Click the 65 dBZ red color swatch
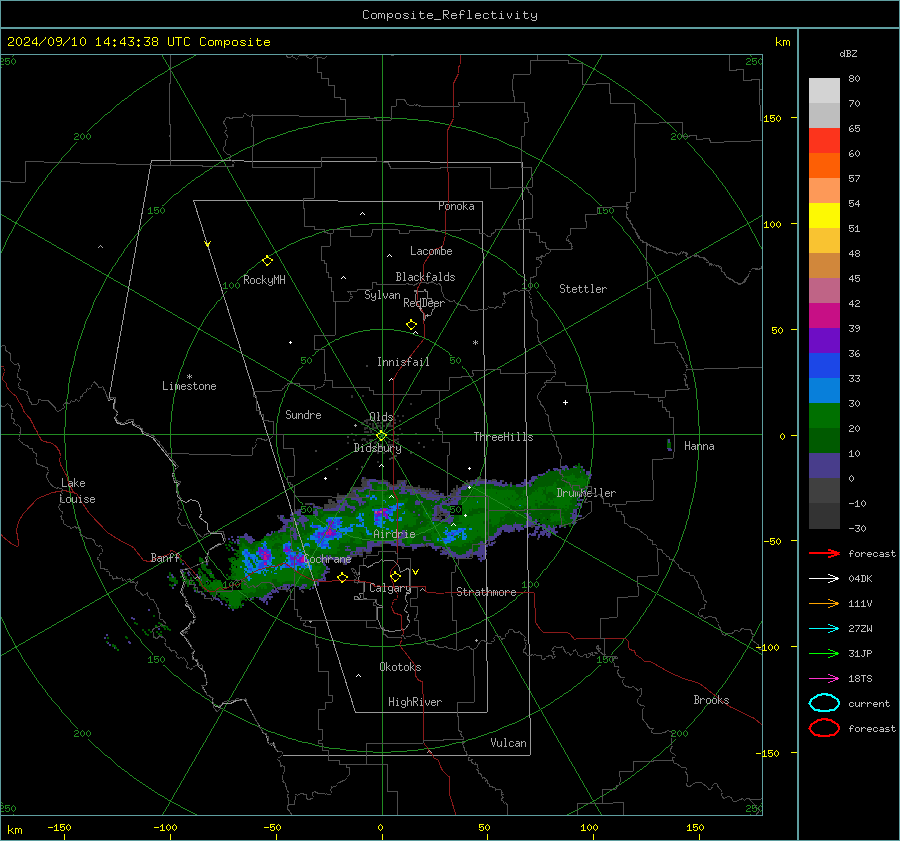 (824, 141)
